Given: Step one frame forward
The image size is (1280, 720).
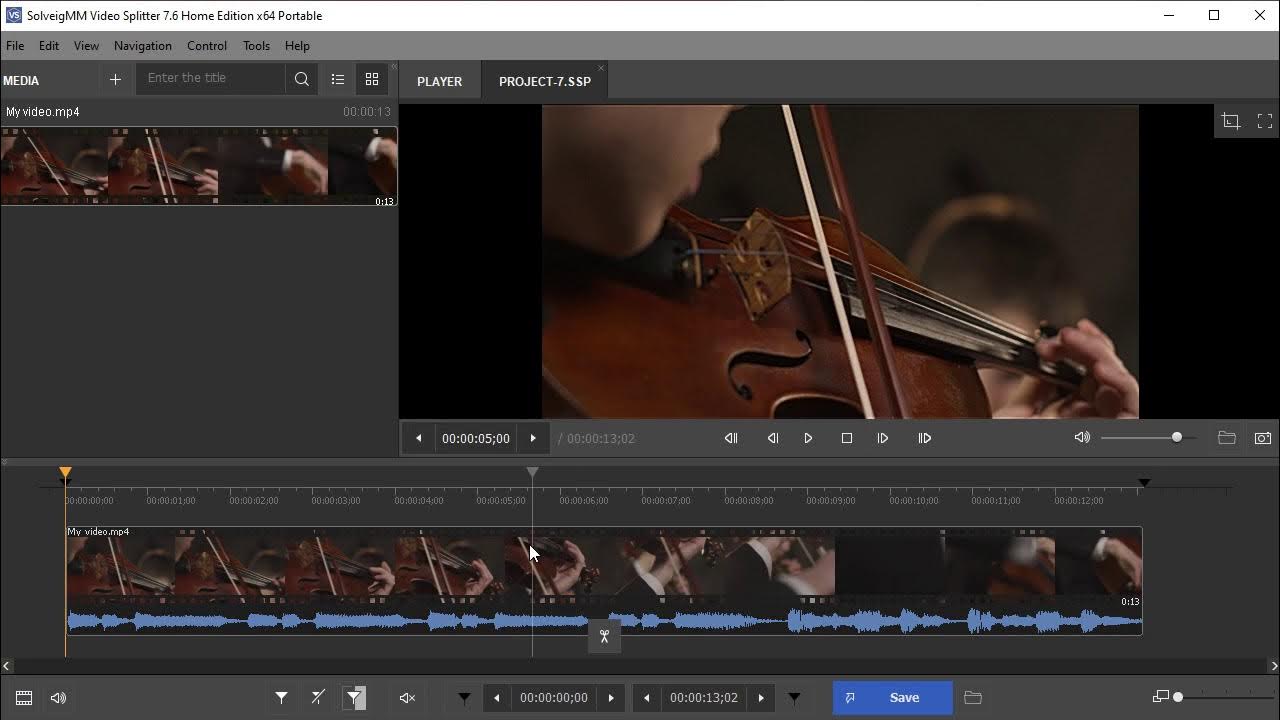Looking at the screenshot, I should (883, 438).
